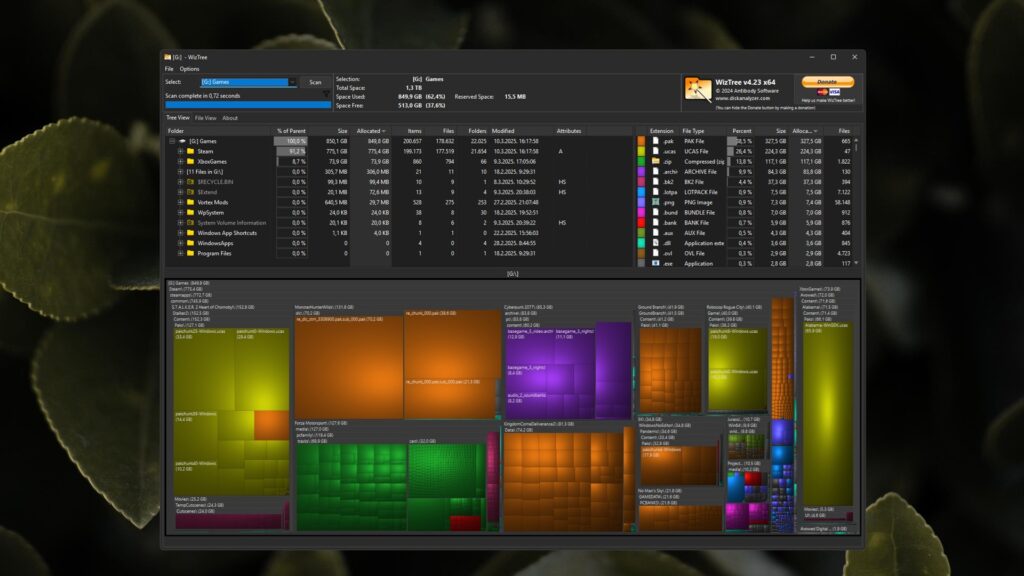Select the Forza Motorsport green treemap block
Viewport: 1024px width, 576px height.
pos(352,487)
